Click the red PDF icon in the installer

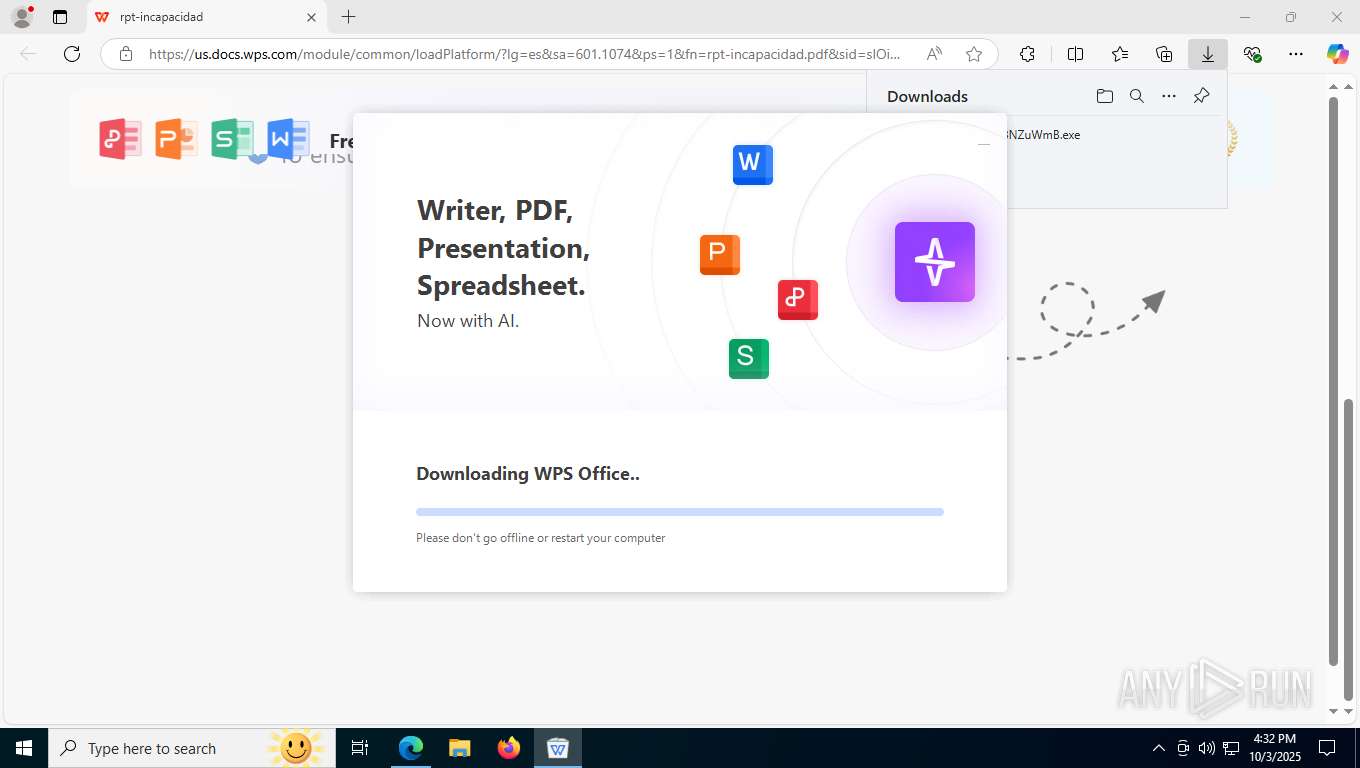pyautogui.click(x=797, y=300)
